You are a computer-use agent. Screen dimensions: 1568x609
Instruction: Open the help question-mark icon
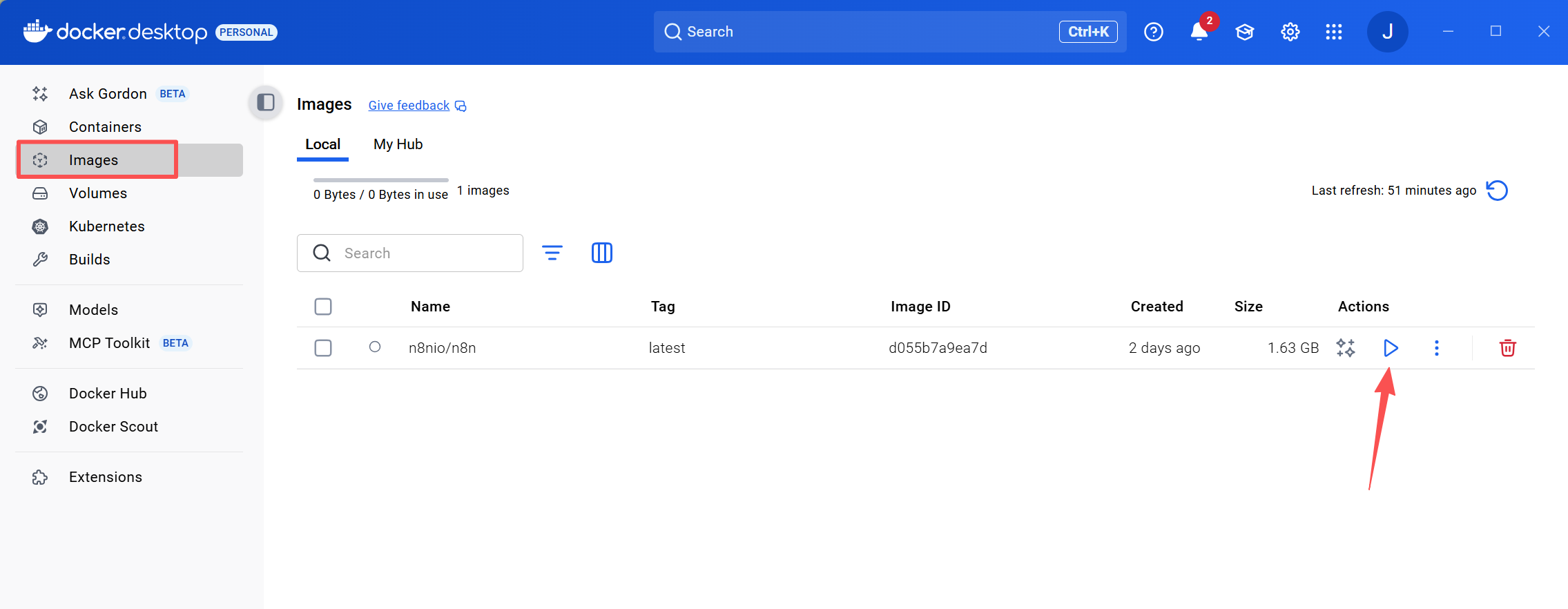[x=1154, y=32]
